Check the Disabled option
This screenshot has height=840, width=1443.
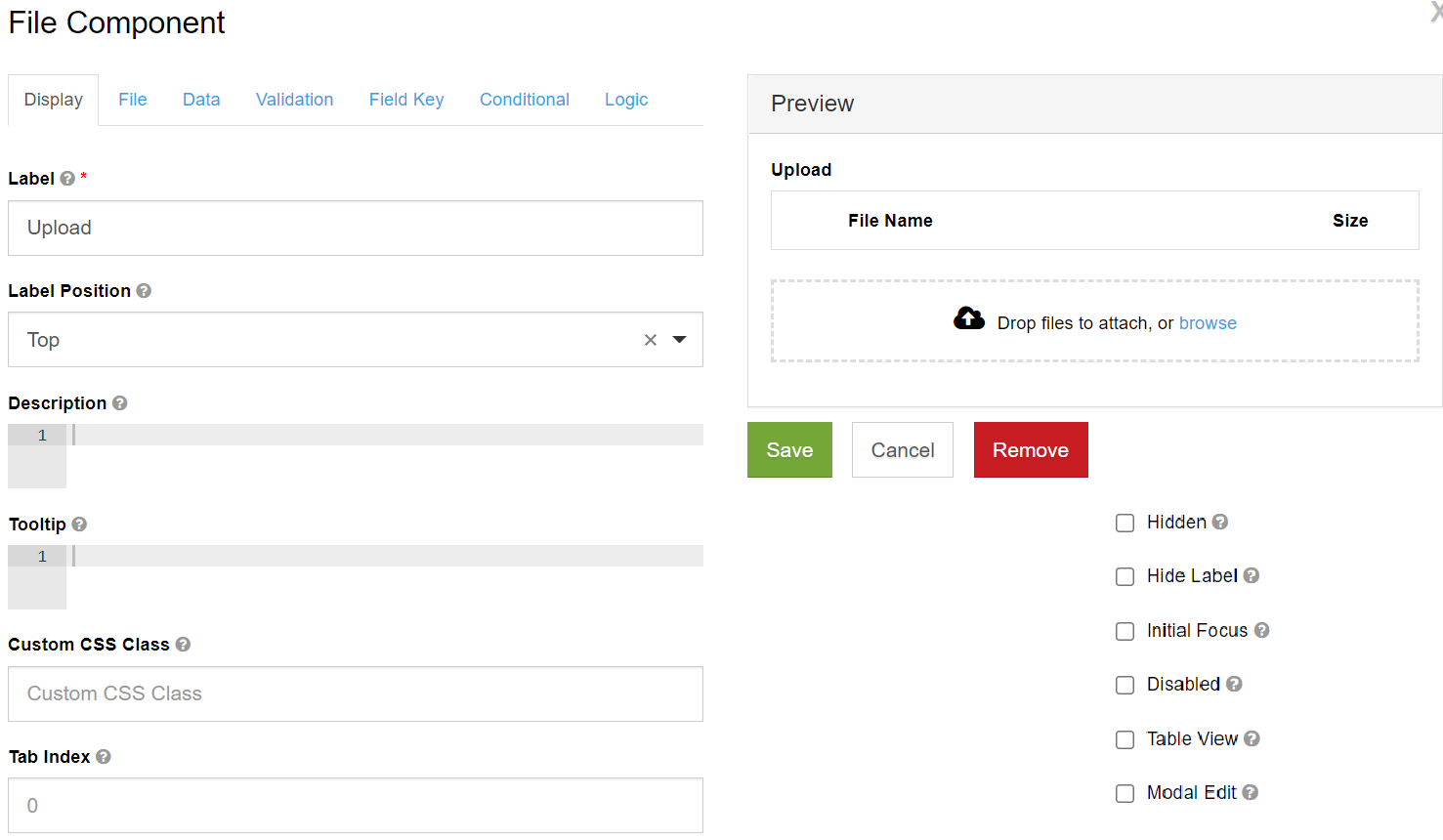[x=1125, y=685]
